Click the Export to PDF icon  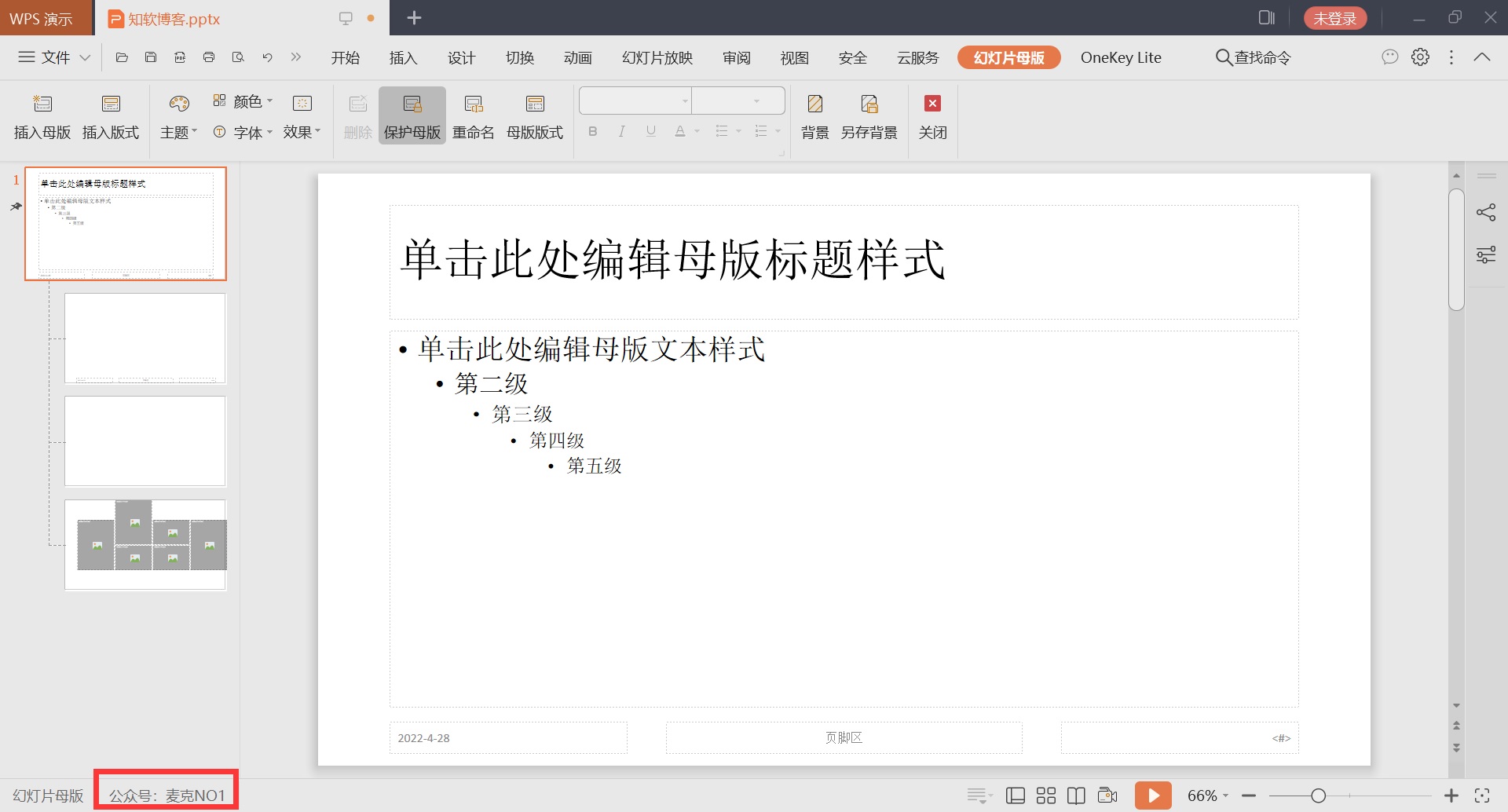(180, 57)
